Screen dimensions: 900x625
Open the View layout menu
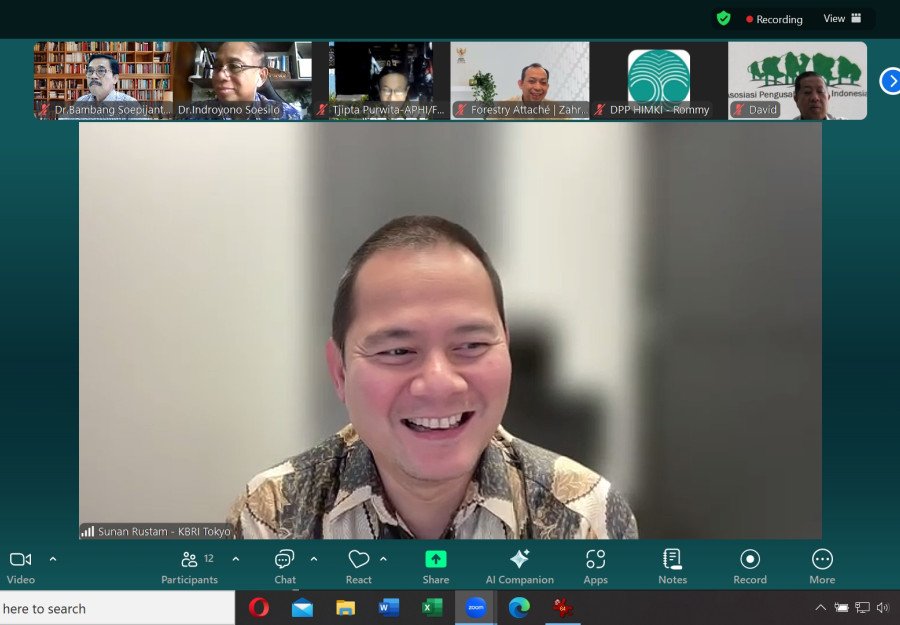point(842,18)
